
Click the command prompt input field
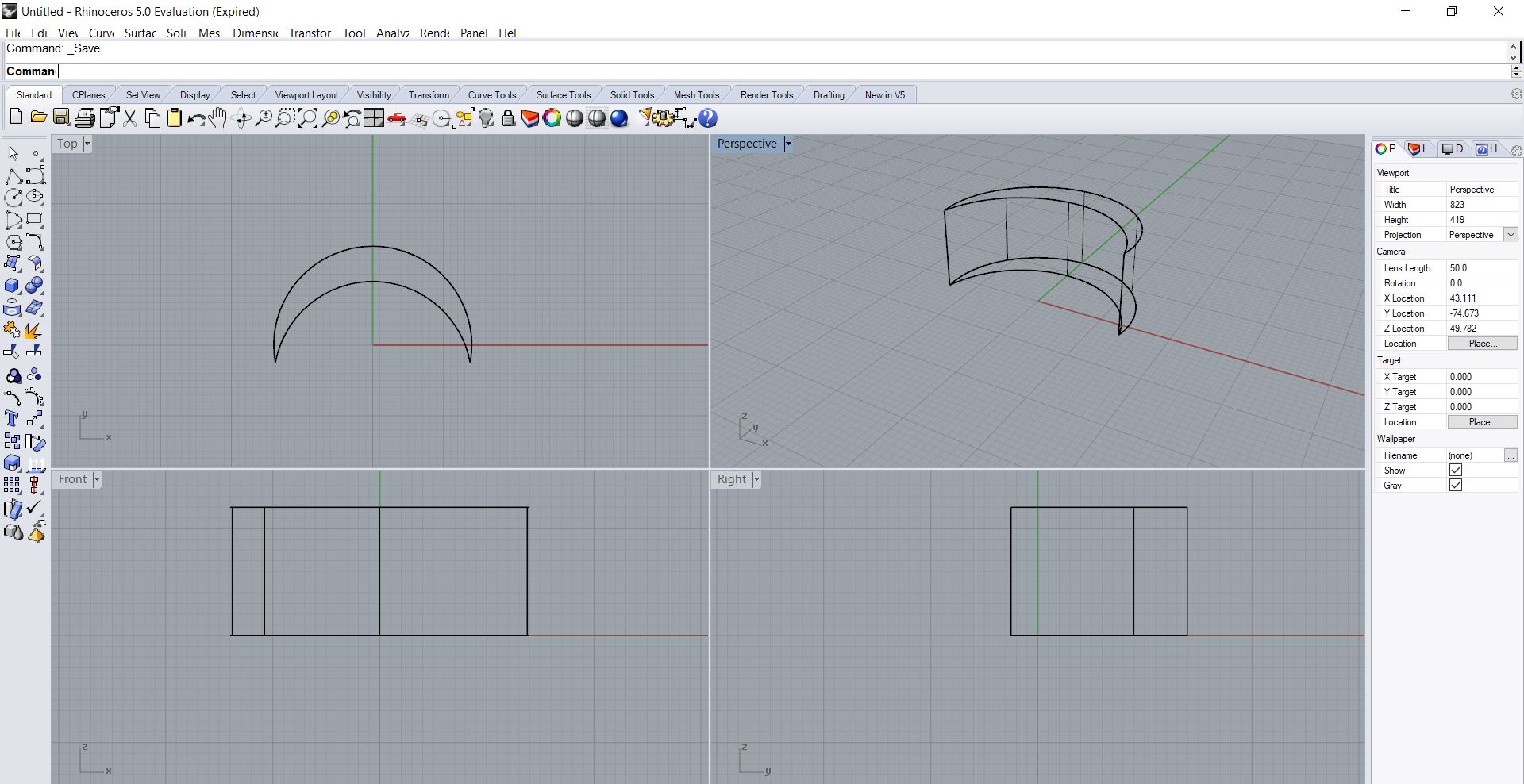coord(756,71)
